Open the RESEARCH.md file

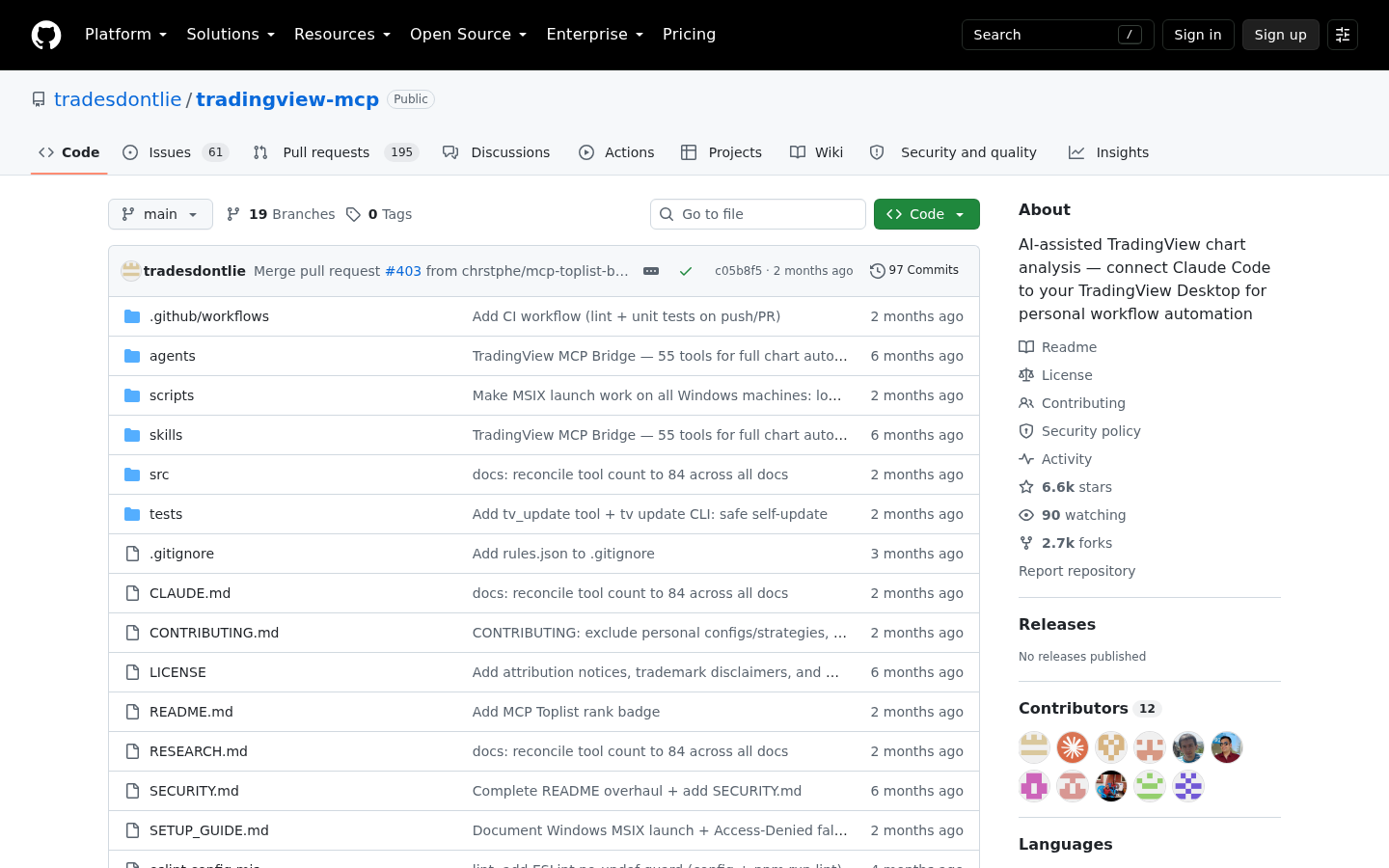199,751
